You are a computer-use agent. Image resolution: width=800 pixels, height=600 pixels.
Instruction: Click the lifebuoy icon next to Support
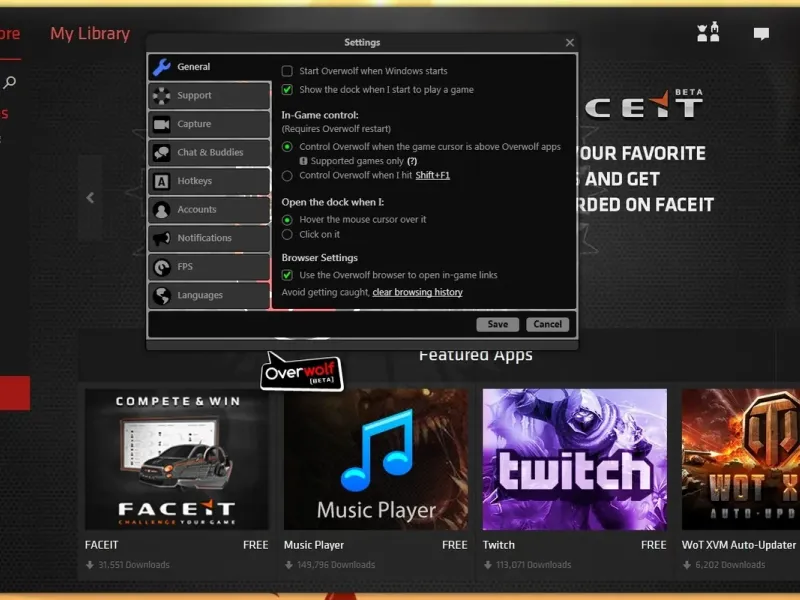click(x=162, y=95)
